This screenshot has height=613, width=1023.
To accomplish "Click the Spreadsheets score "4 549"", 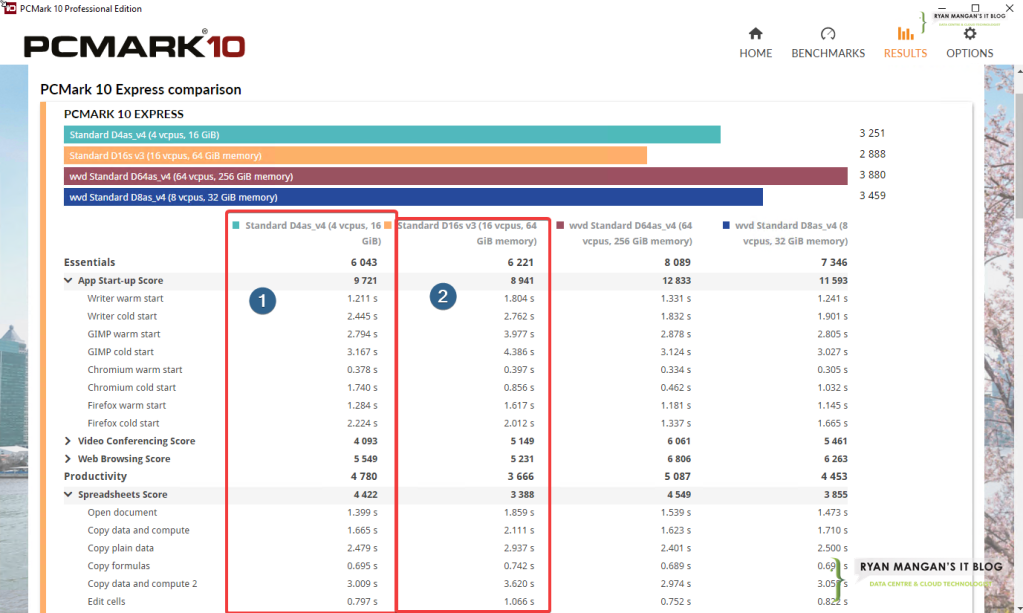I will [x=679, y=494].
